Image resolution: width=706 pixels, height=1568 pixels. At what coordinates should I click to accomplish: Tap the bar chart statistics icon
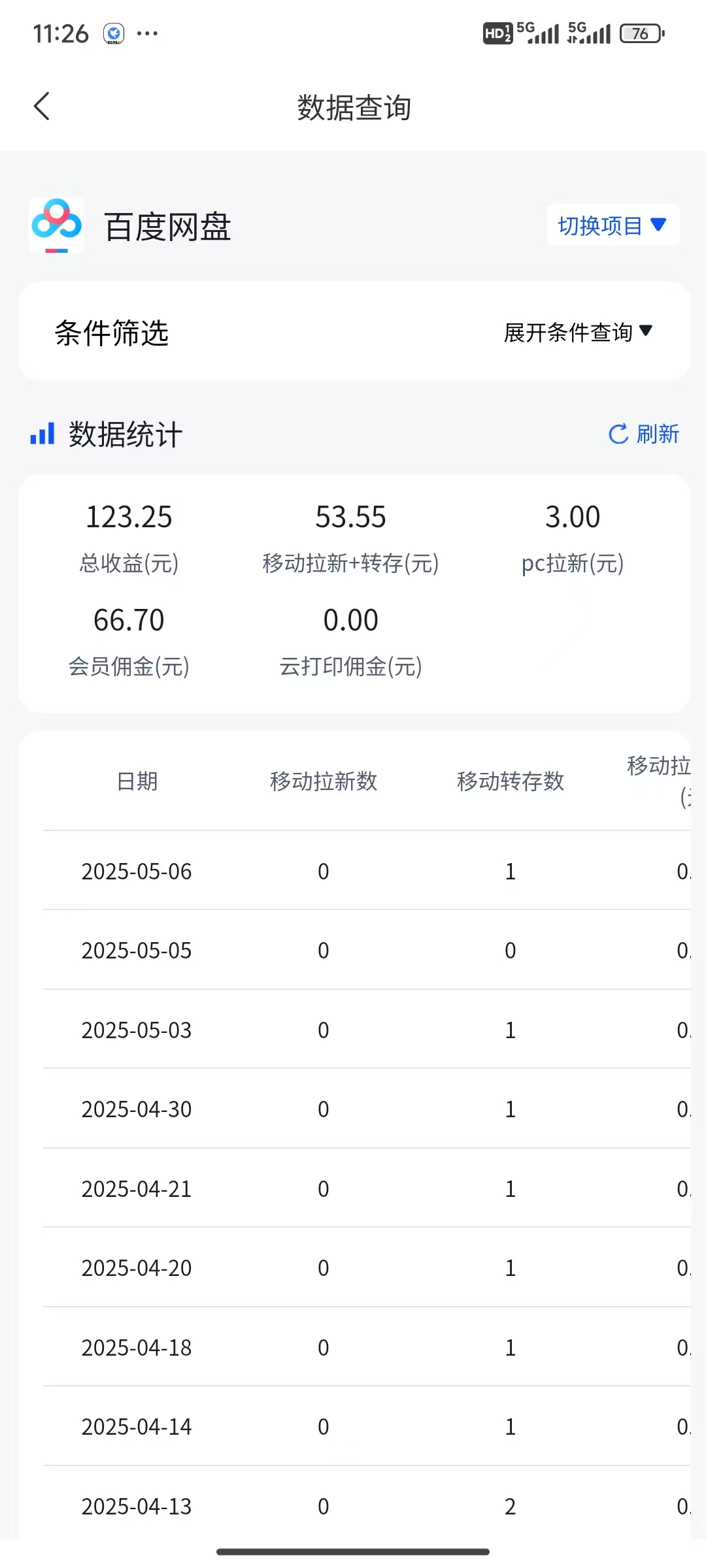tap(42, 434)
